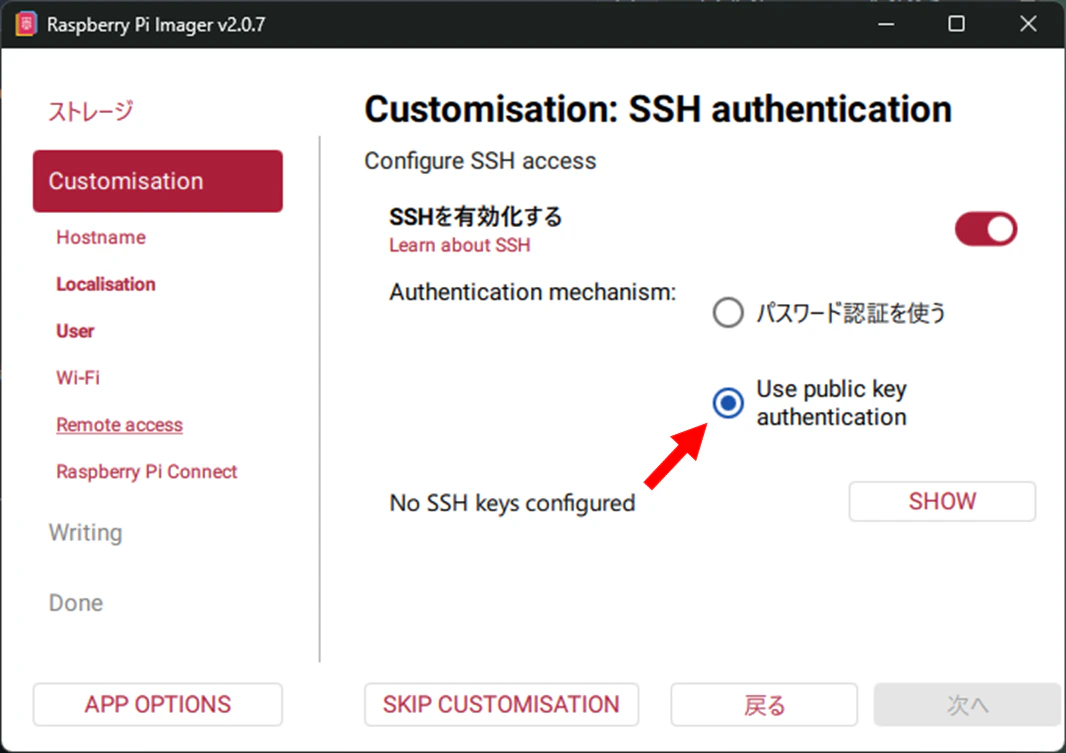Click the 'No SSH keys configured' text
The image size is (1066, 753).
[512, 503]
